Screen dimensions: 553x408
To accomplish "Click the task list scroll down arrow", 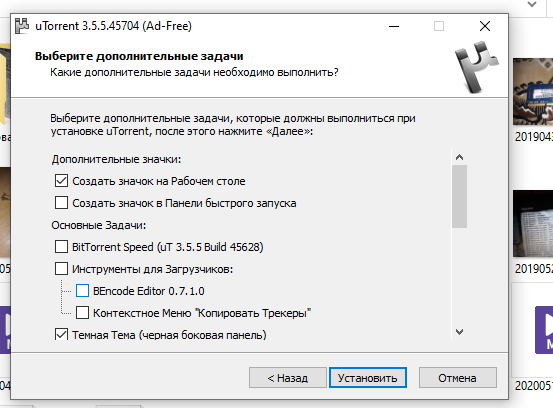I will [x=459, y=331].
